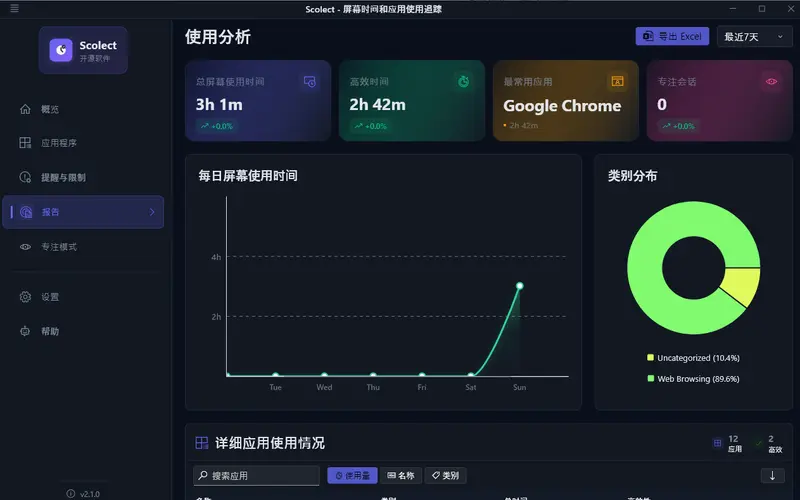Click the clock alert icon beside 提醒与限制
This screenshot has height=500, width=800.
point(25,177)
